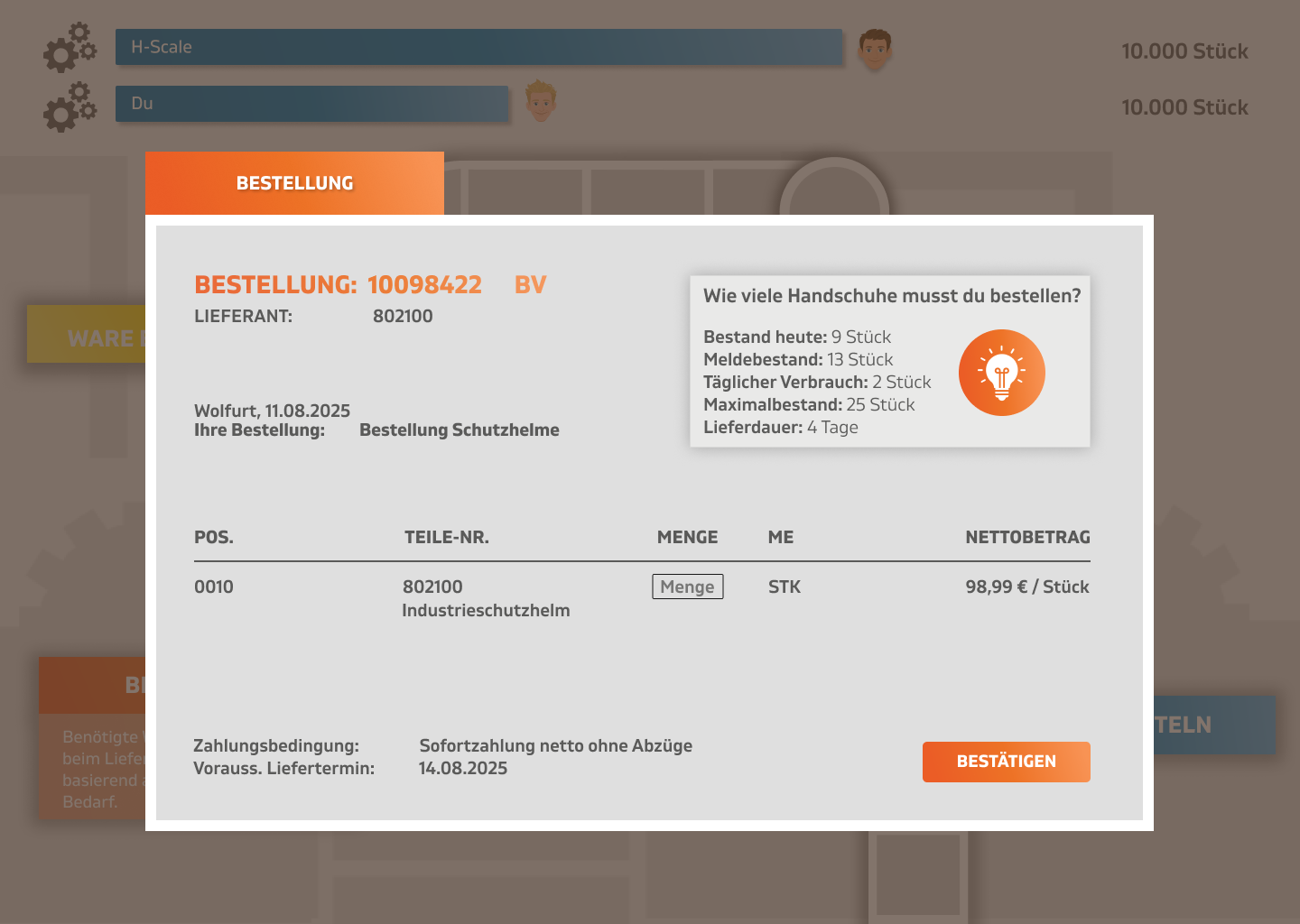1300x924 pixels.
Task: Click the gears icon beside H-Scale
Action: tap(69, 49)
